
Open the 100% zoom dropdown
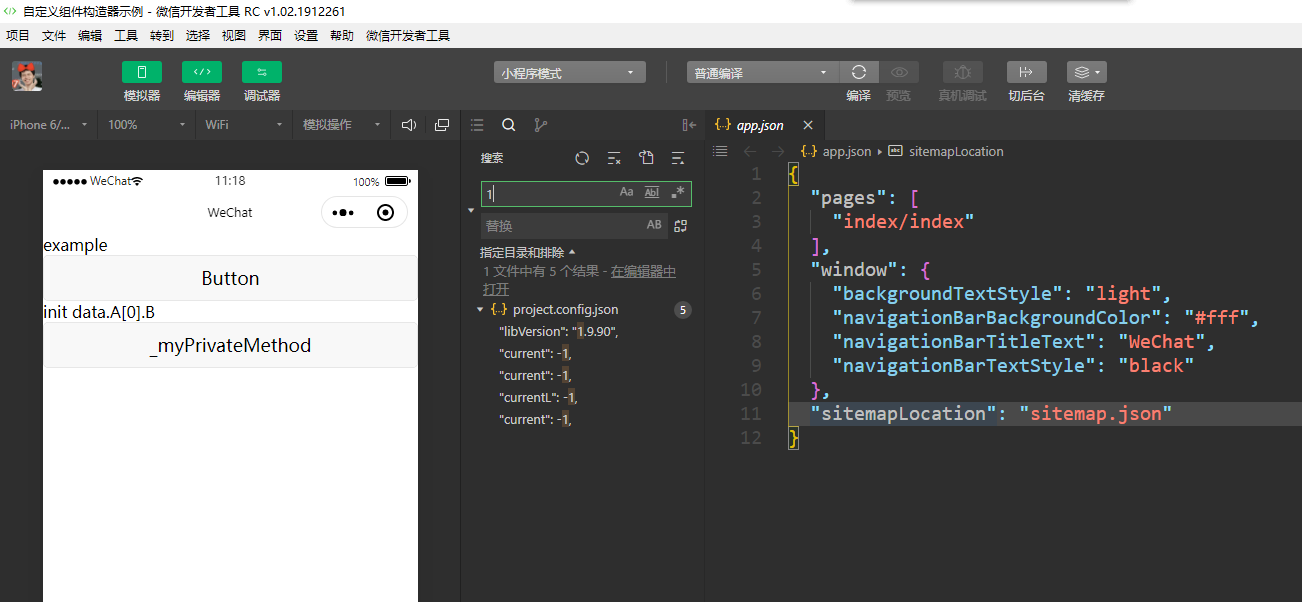tap(147, 125)
